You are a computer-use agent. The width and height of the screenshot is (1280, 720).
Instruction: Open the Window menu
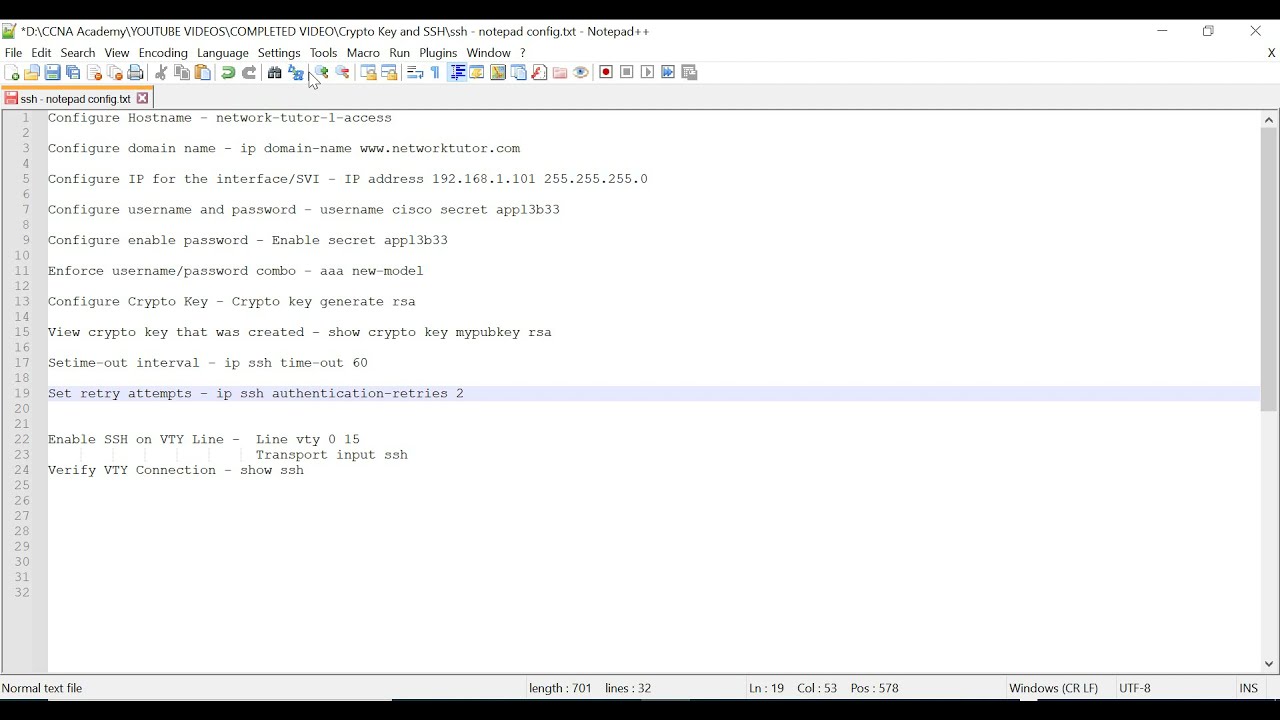point(489,52)
